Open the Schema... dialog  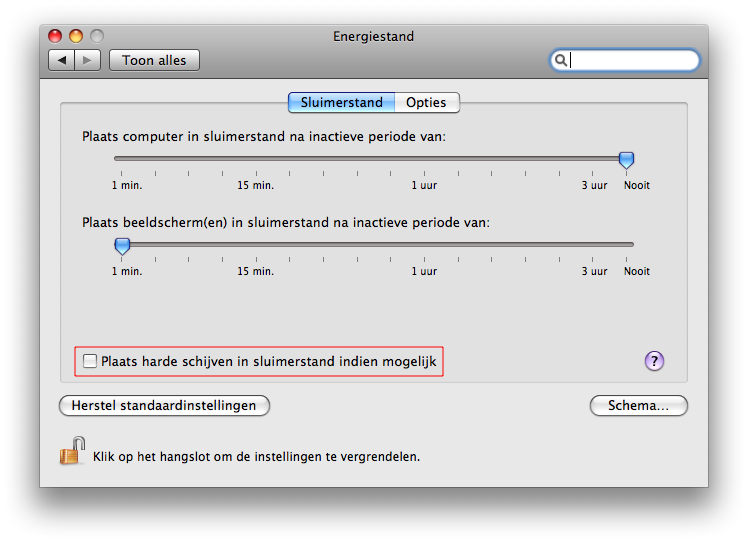638,406
